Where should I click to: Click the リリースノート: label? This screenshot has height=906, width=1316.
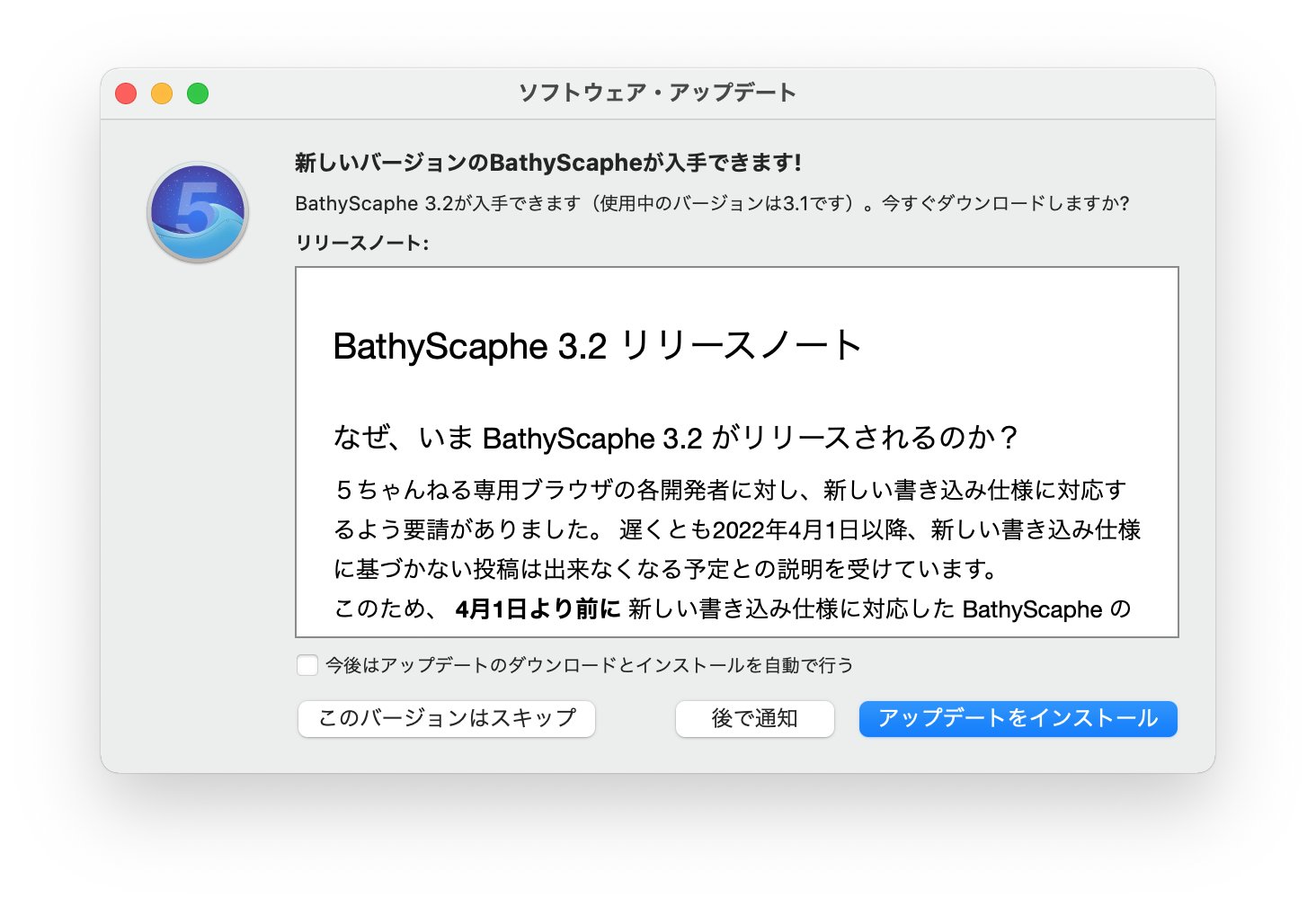tap(362, 243)
